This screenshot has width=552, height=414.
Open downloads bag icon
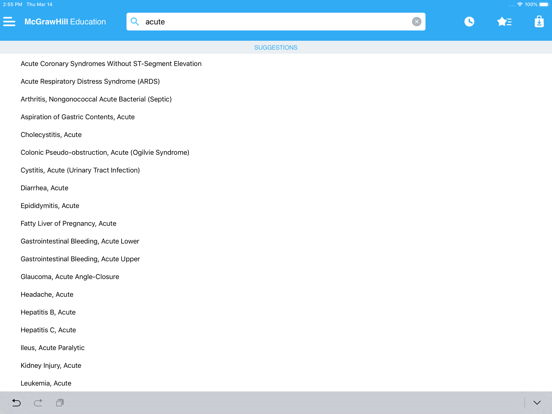point(539,22)
